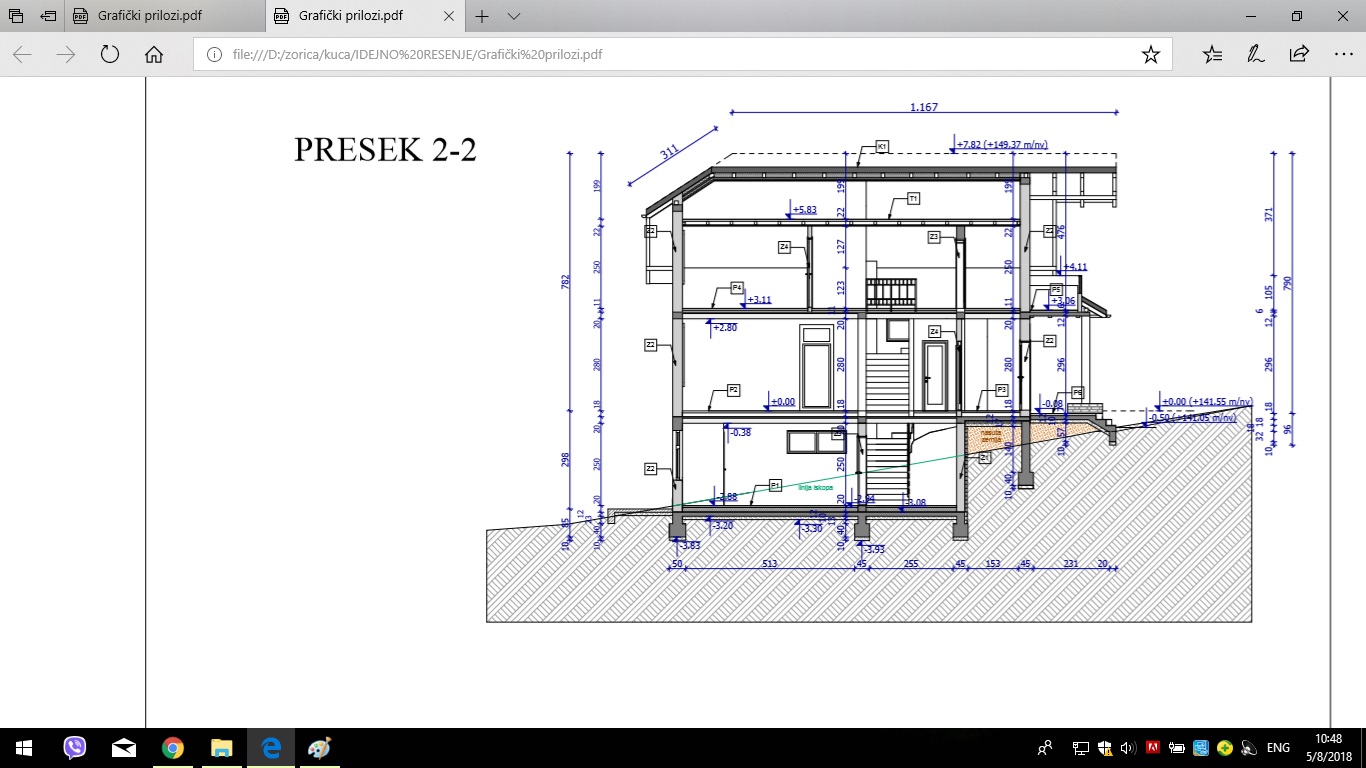1366x768 pixels.
Task: Open Settings and more menu
Action: coord(1343,55)
